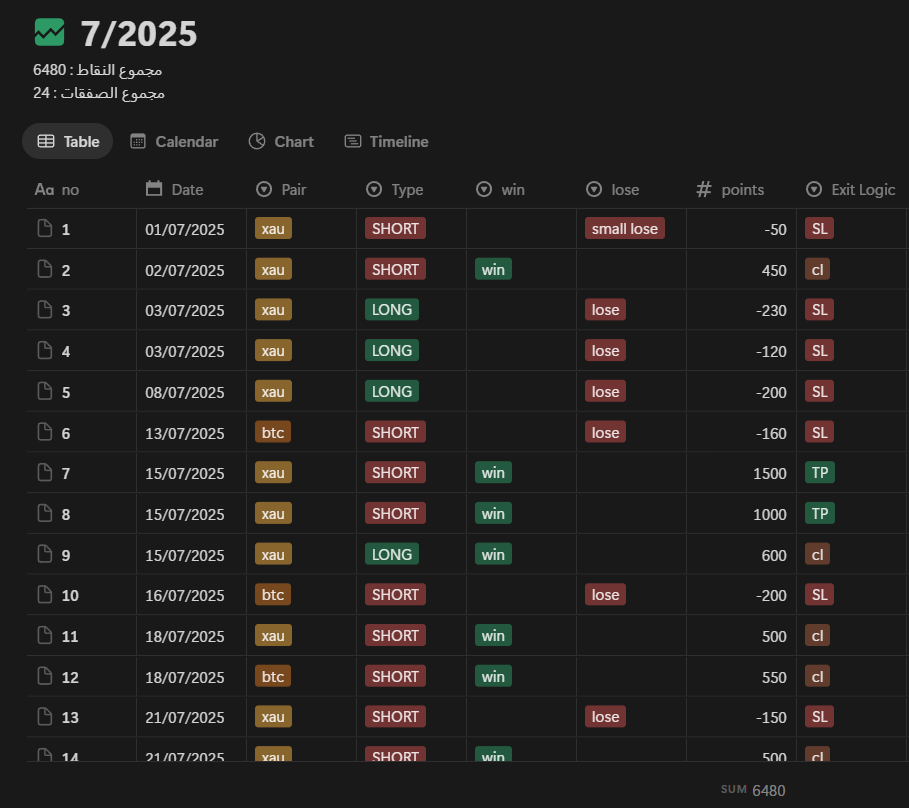Click the Aa icon in no header

tap(44, 189)
